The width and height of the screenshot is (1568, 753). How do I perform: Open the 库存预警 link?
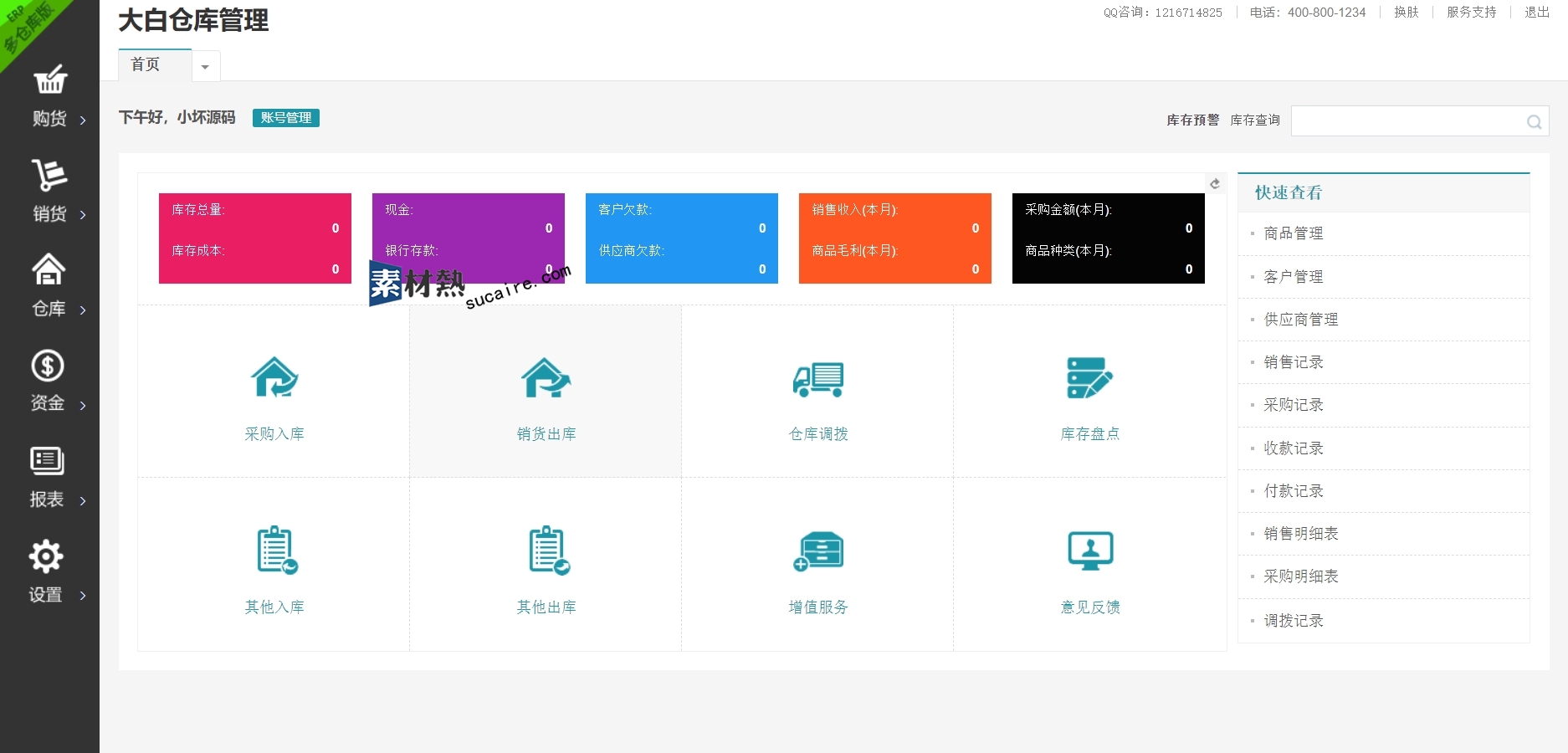pos(1192,120)
